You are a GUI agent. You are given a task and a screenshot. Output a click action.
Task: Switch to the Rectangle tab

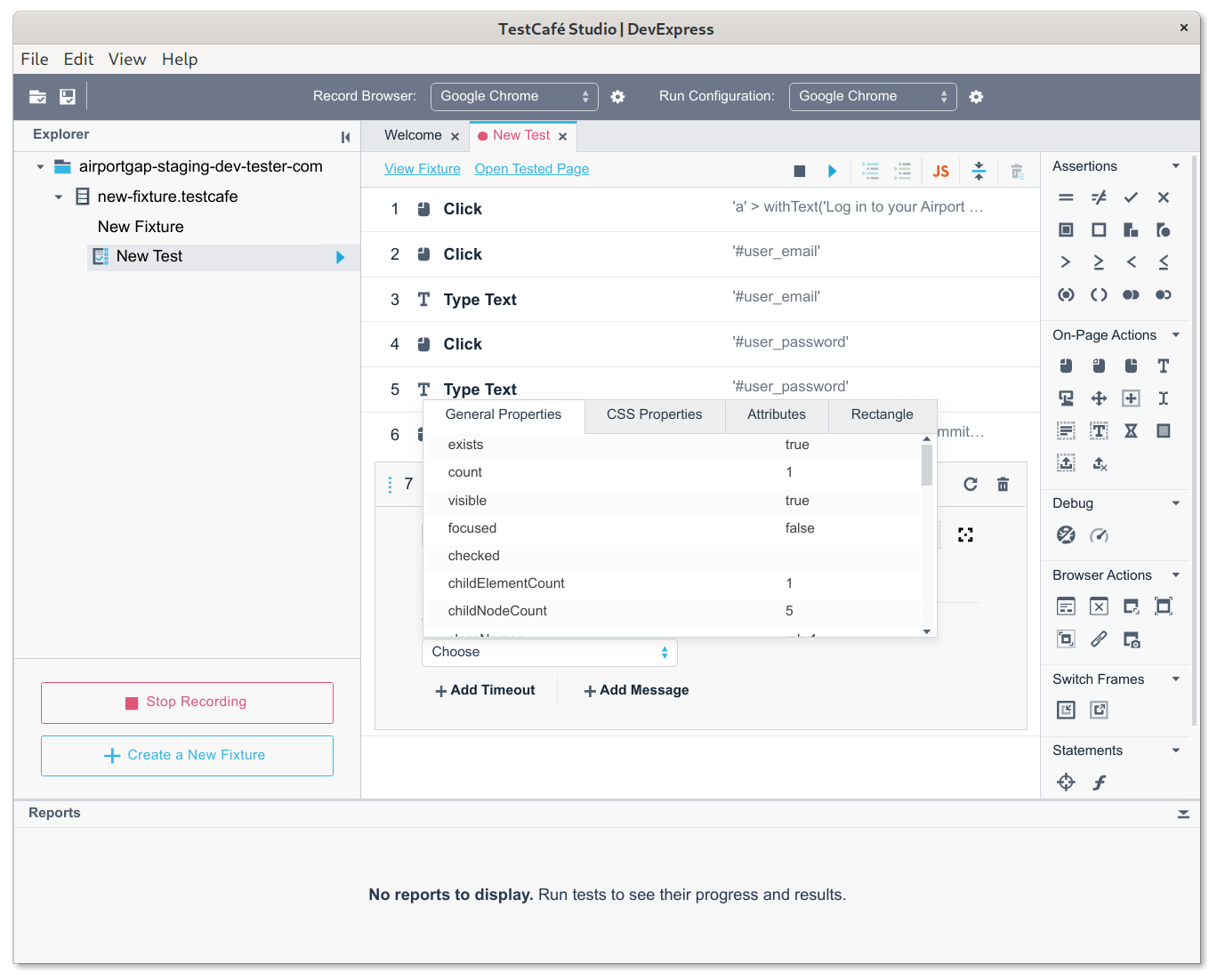[883, 414]
